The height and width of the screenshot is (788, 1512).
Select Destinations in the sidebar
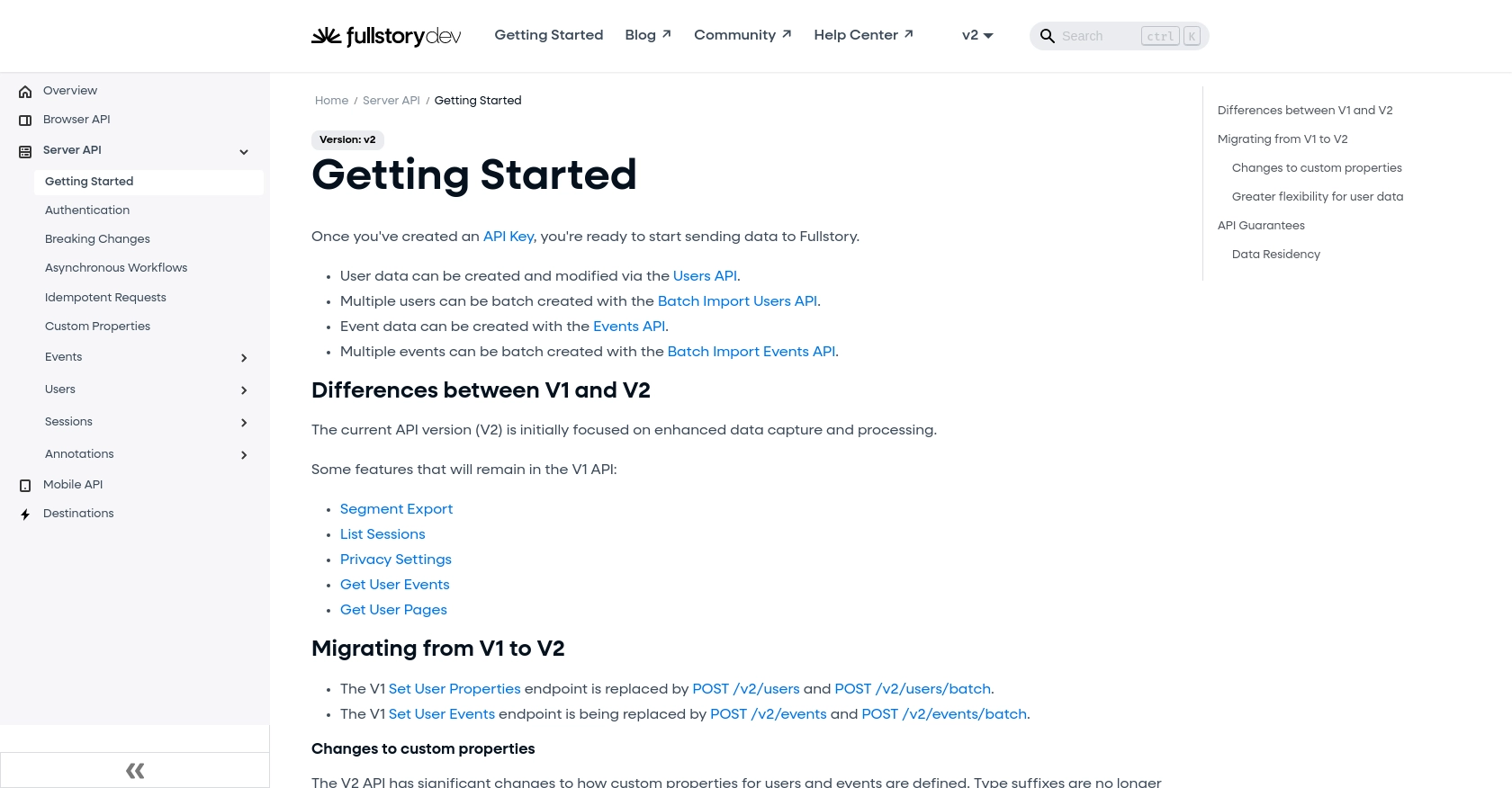[78, 514]
